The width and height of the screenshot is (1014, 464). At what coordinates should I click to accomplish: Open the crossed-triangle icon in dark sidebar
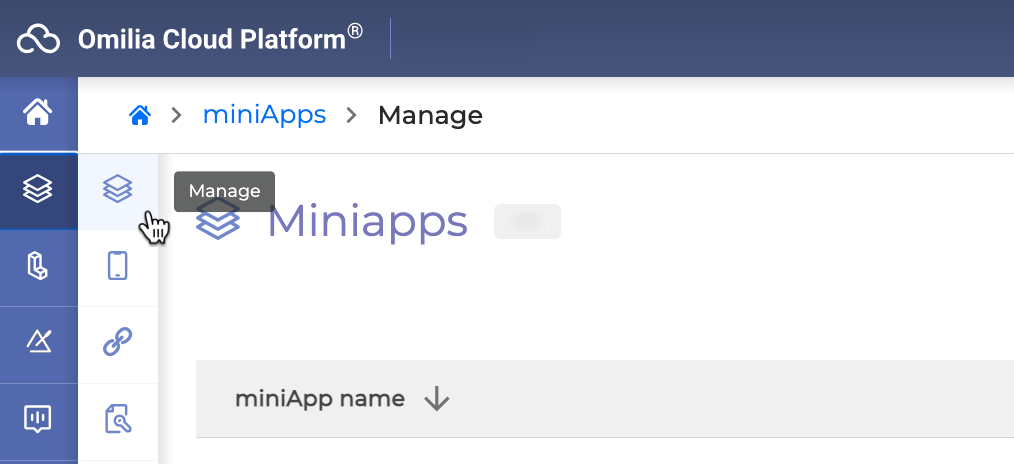(38, 342)
